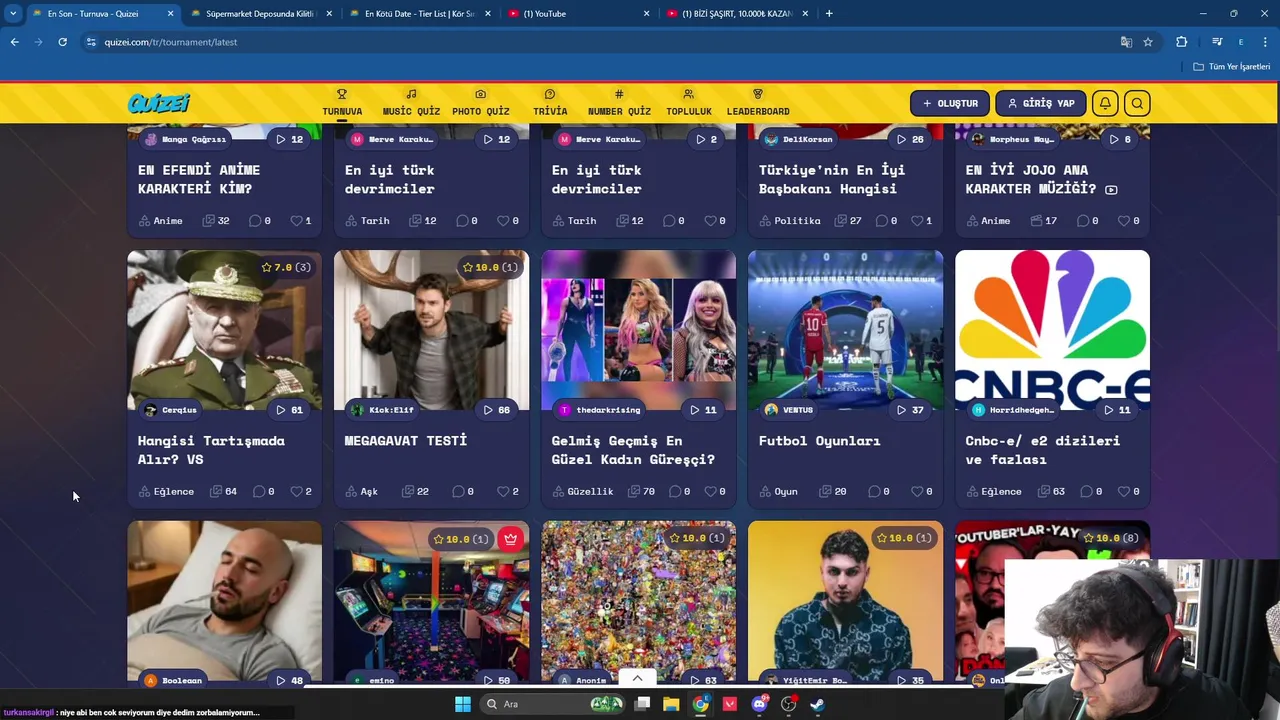Like Futbol Oyunları heart icon
The image size is (1280, 720).
click(x=917, y=491)
